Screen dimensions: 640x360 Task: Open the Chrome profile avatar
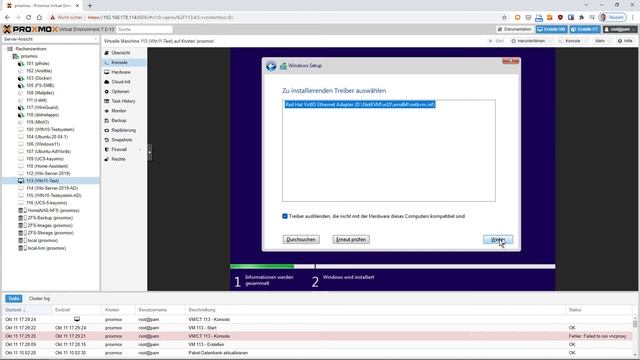tap(603, 18)
